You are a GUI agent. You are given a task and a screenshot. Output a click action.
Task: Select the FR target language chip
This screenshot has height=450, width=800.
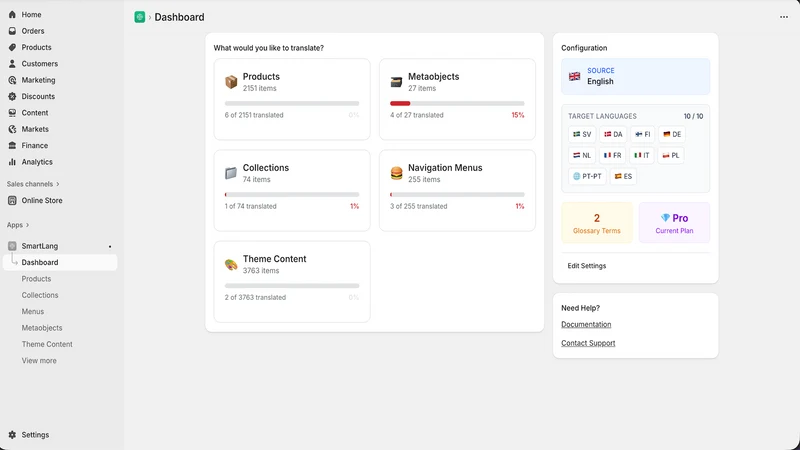[x=612, y=155]
